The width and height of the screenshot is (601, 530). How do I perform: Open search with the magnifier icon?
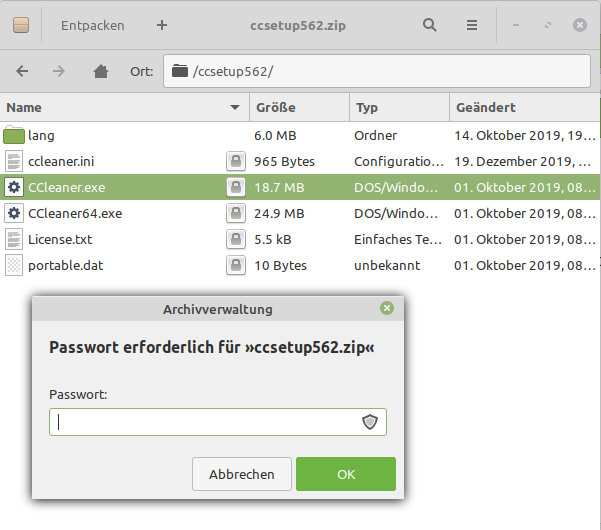[430, 25]
